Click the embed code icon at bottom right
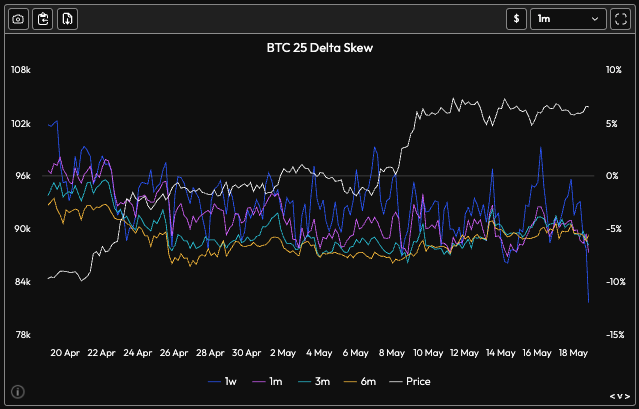This screenshot has width=639, height=409. coord(620,396)
